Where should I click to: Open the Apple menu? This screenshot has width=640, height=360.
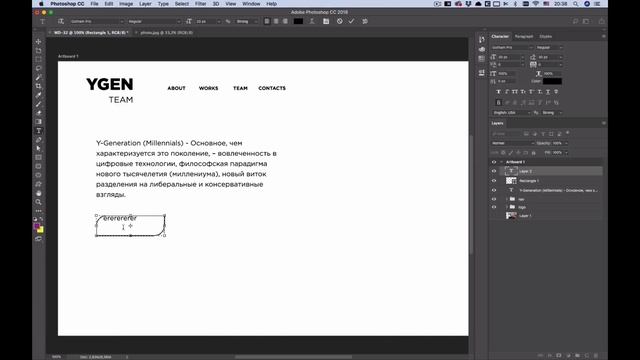(x=41, y=4)
